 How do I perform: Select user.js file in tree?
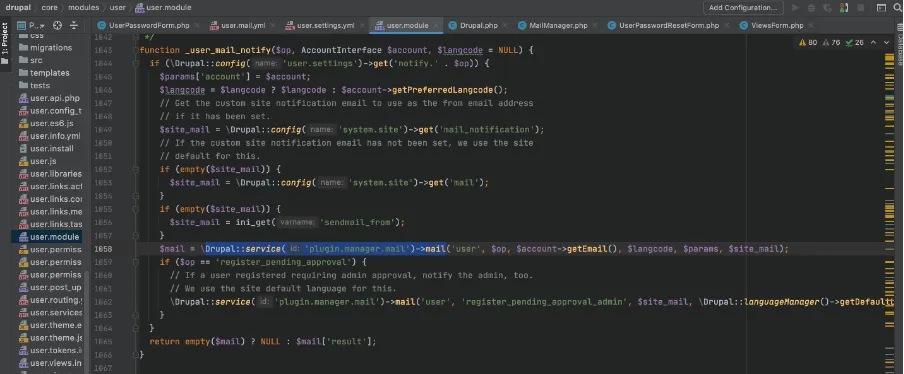[37, 161]
